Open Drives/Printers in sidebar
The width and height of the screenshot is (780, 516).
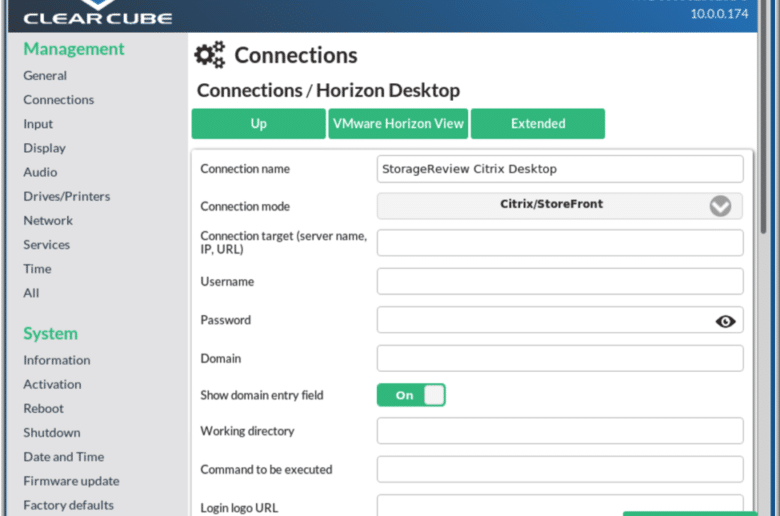pos(67,196)
